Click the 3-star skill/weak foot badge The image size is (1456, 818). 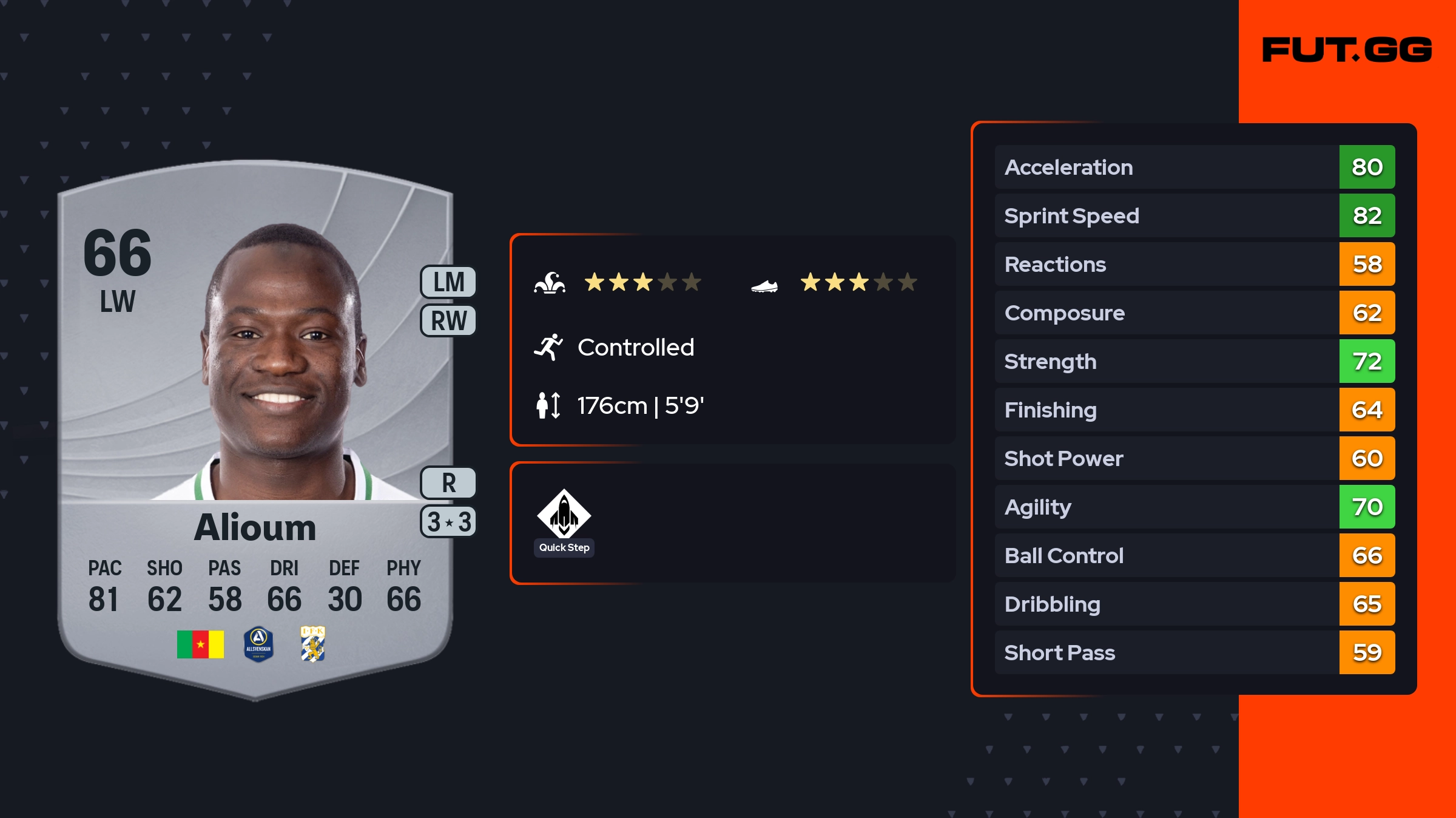point(449,522)
